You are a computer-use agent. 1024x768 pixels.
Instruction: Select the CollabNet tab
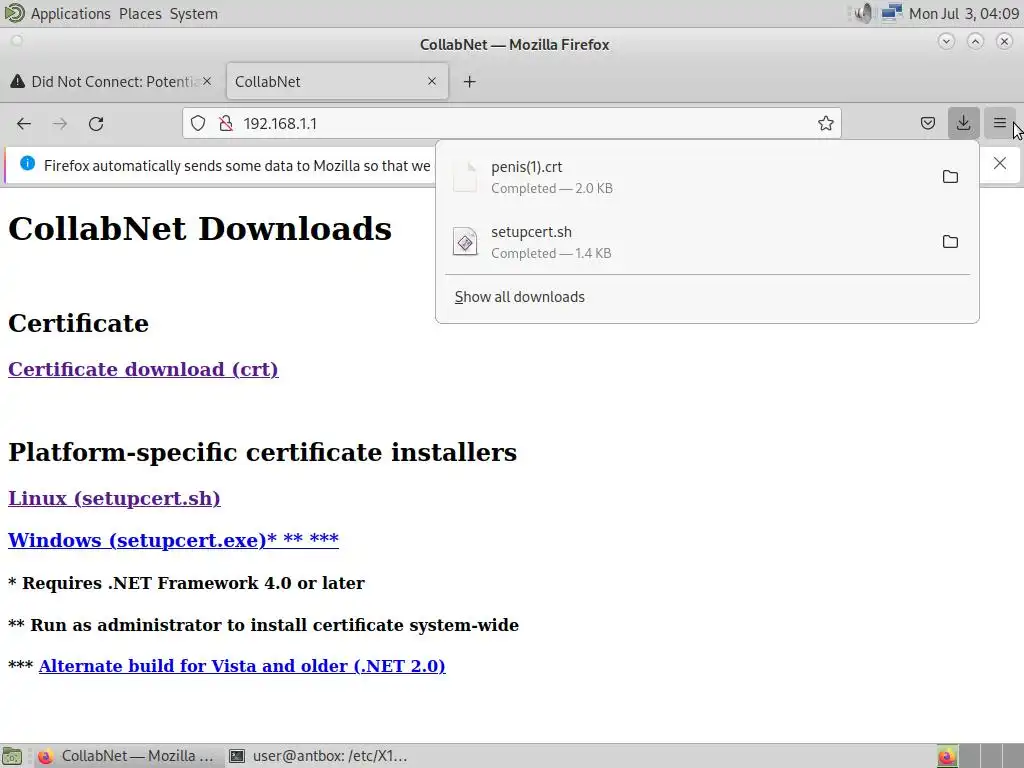coord(337,82)
